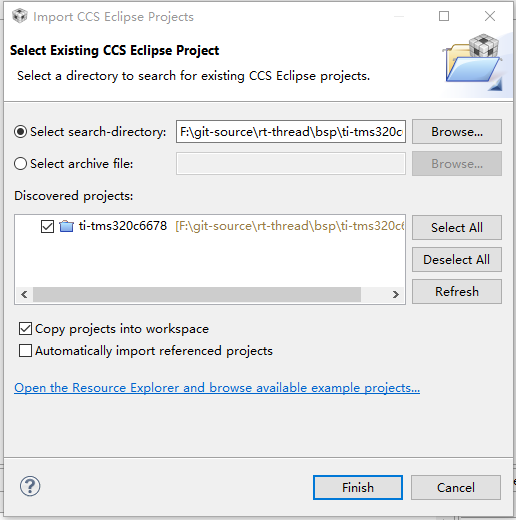Click the horizontal scrollbar thumb in project list
Viewport: 516px width, 520px height.
click(197, 295)
